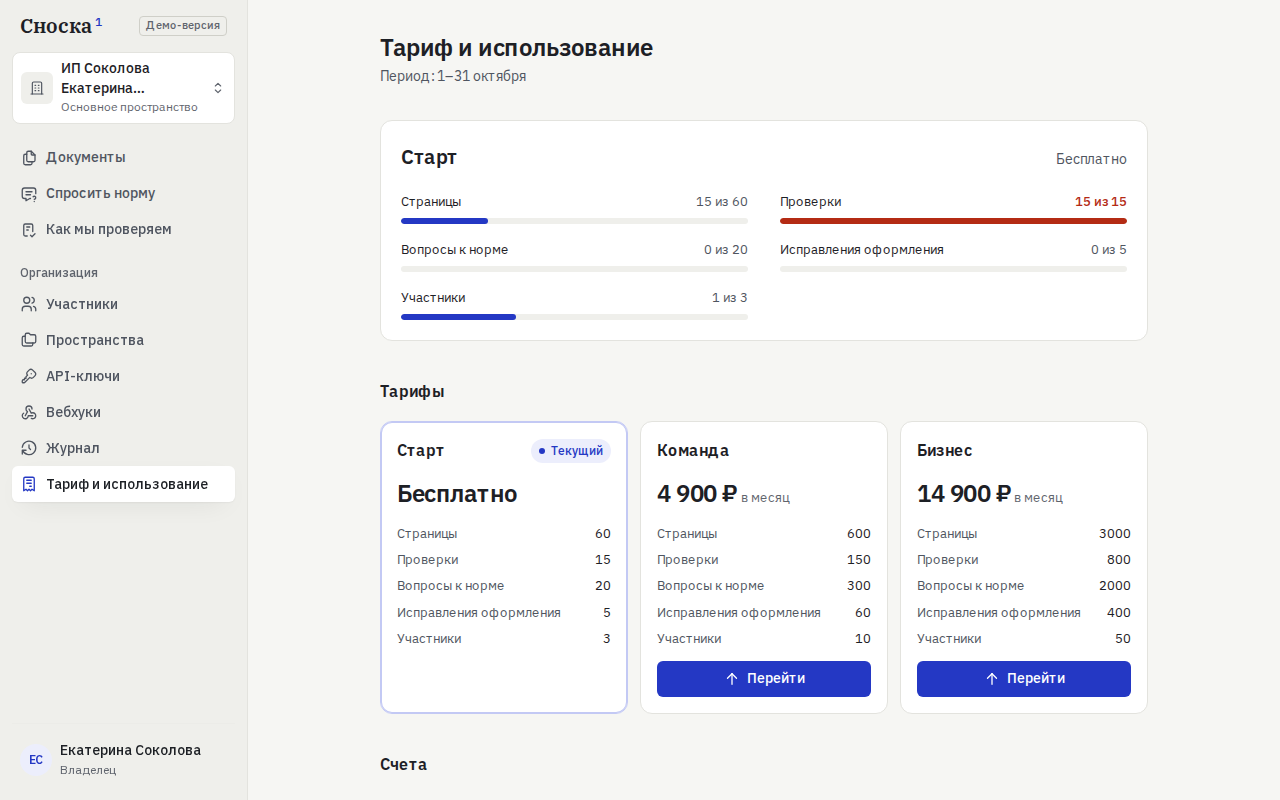Image resolution: width=1280 pixels, height=800 pixels.
Task: Click the API-ключи key icon
Action: pos(29,376)
